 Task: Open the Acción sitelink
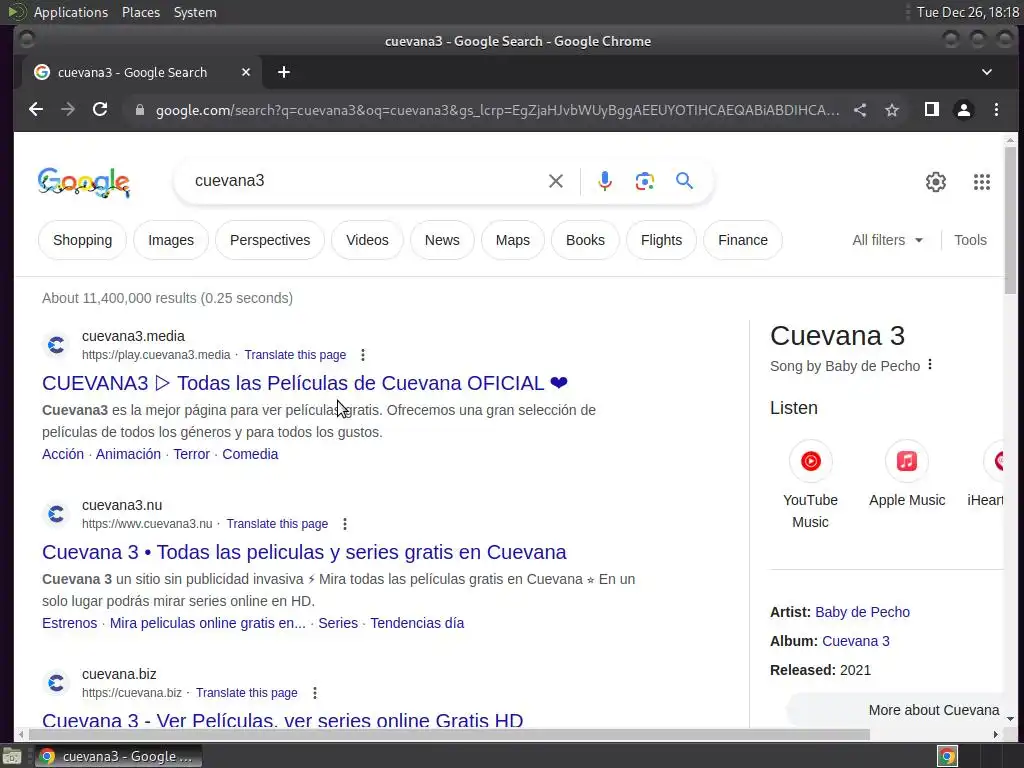pos(63,455)
